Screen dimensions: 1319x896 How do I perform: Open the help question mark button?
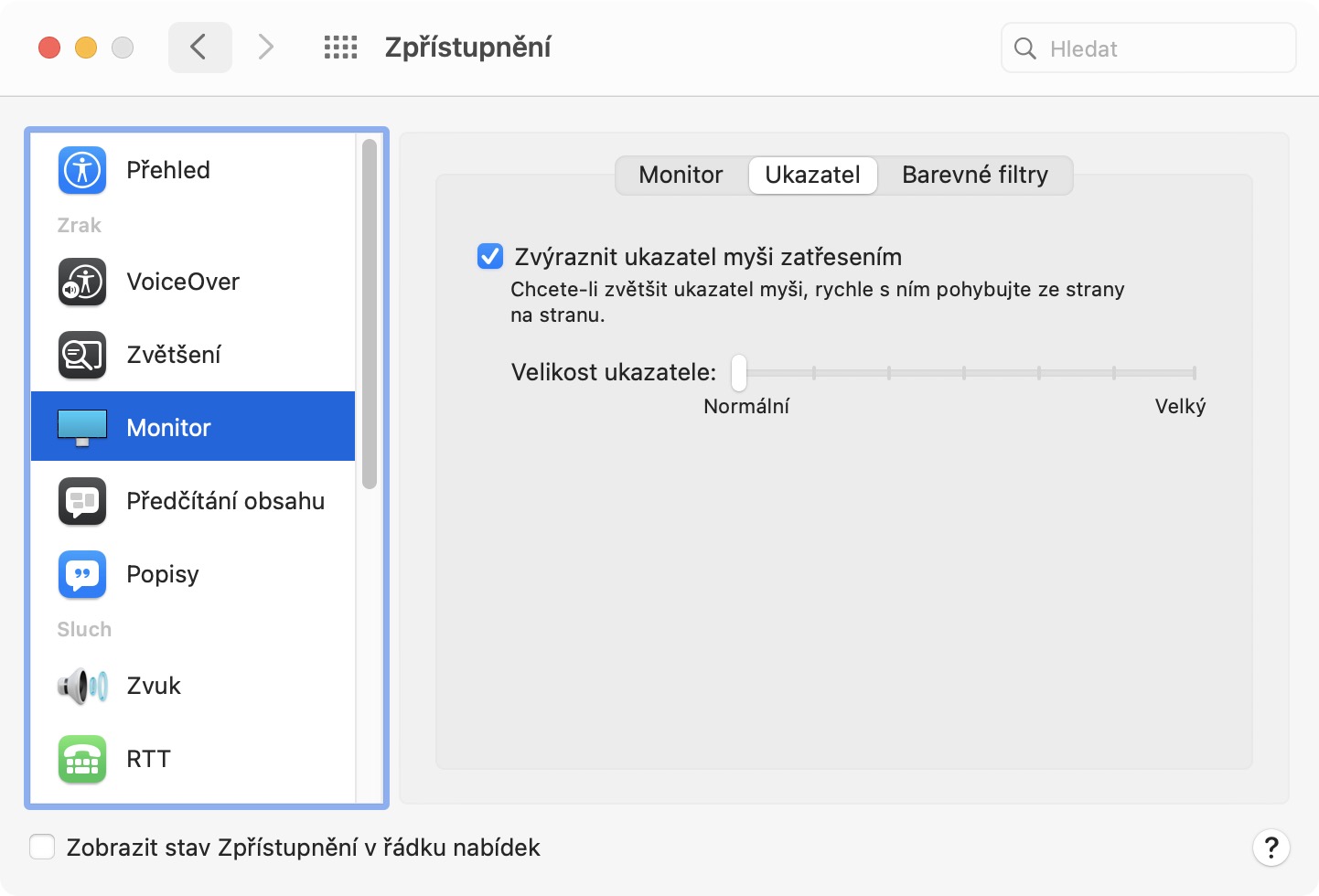[x=1271, y=848]
